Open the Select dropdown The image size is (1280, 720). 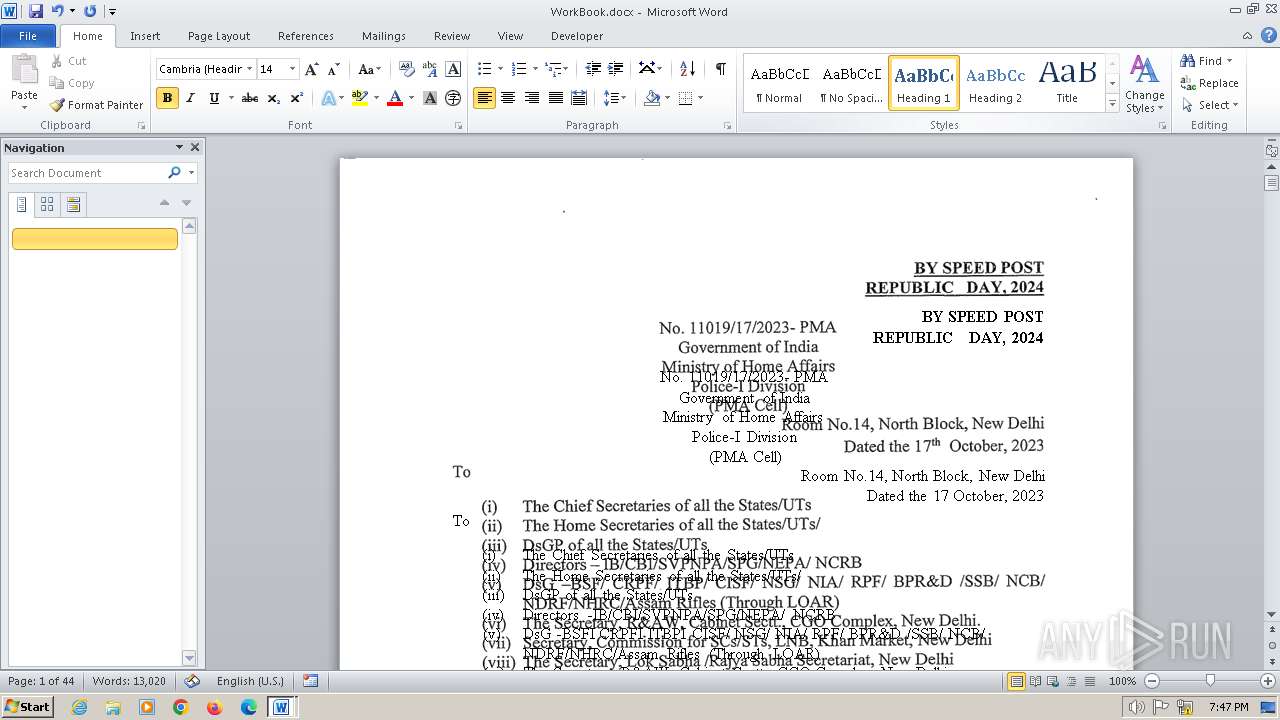[x=1209, y=105]
